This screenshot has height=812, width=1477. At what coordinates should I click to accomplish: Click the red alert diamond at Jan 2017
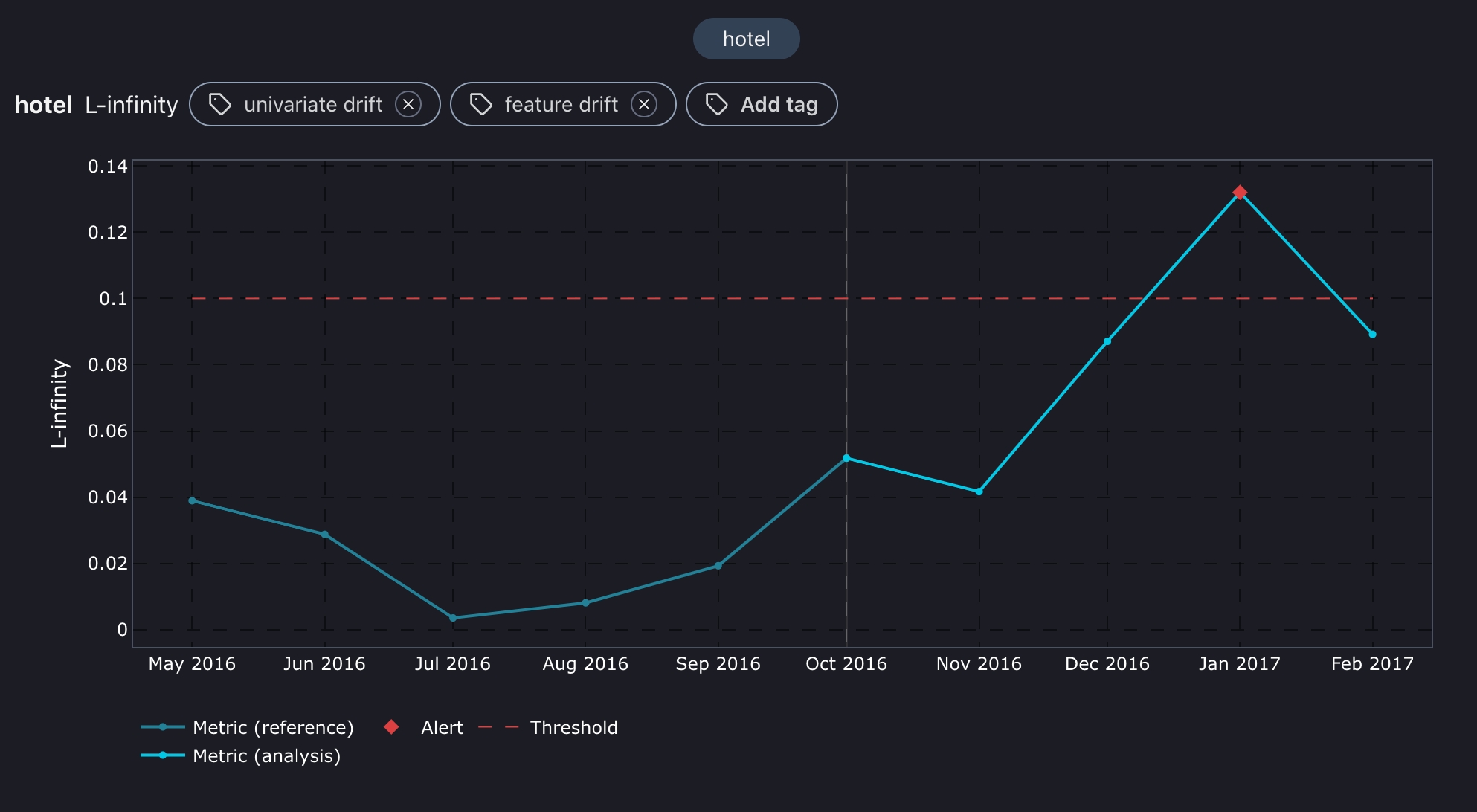pyautogui.click(x=1240, y=193)
